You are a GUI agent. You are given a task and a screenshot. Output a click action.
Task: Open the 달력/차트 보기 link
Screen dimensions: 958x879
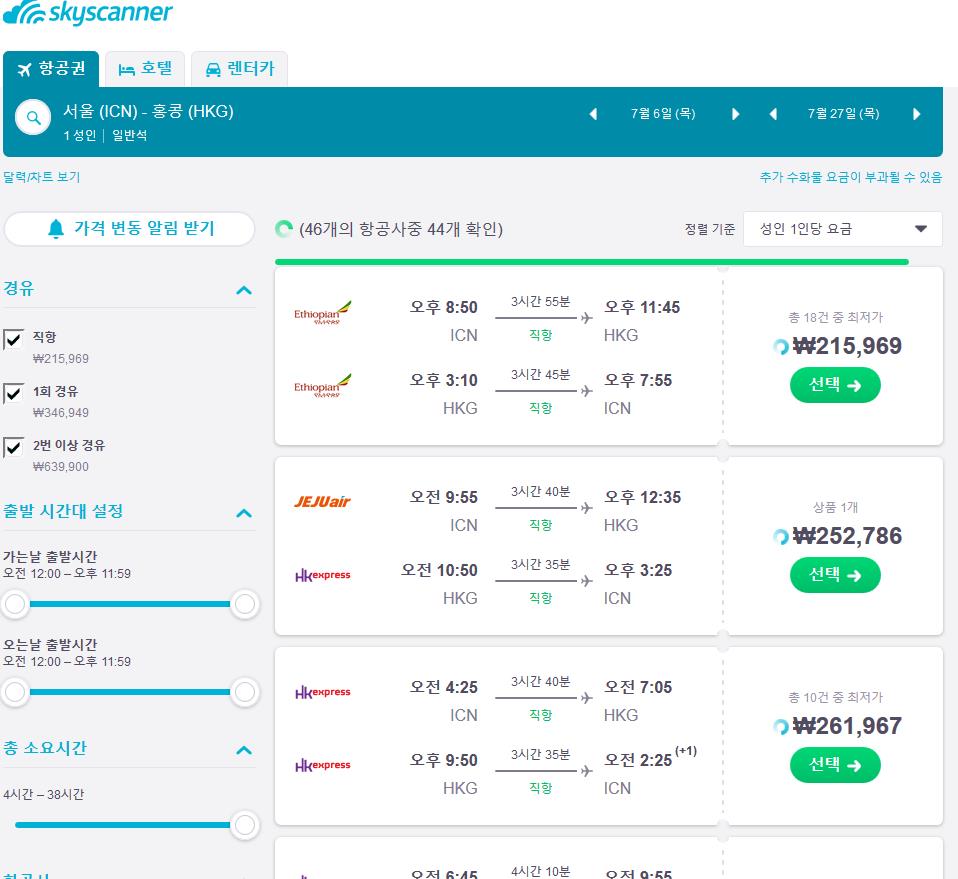click(42, 177)
